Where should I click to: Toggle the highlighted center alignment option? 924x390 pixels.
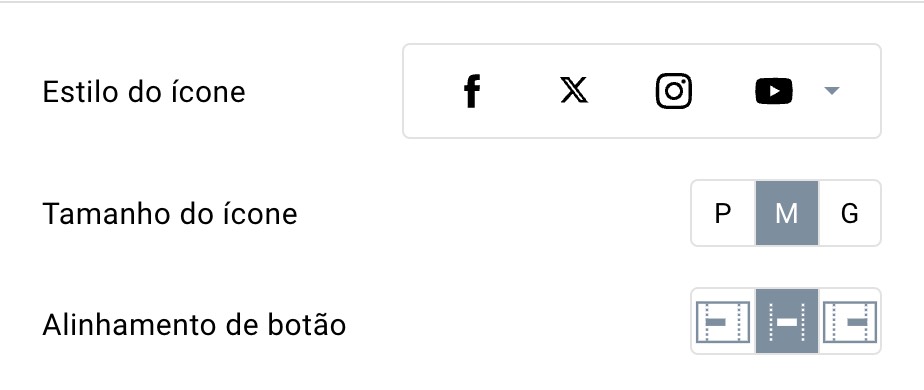(x=787, y=322)
